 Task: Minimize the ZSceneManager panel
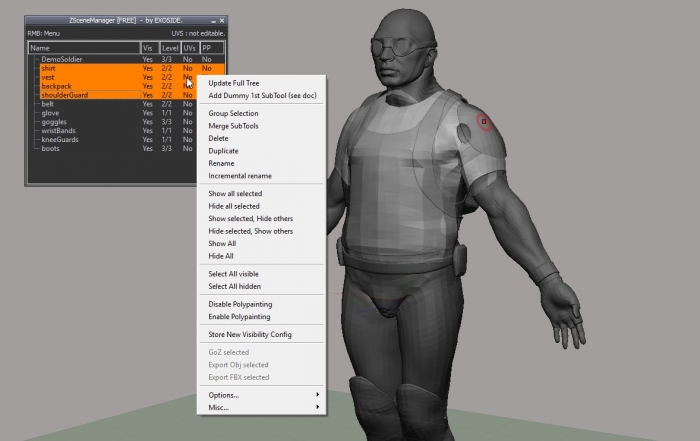212,19
